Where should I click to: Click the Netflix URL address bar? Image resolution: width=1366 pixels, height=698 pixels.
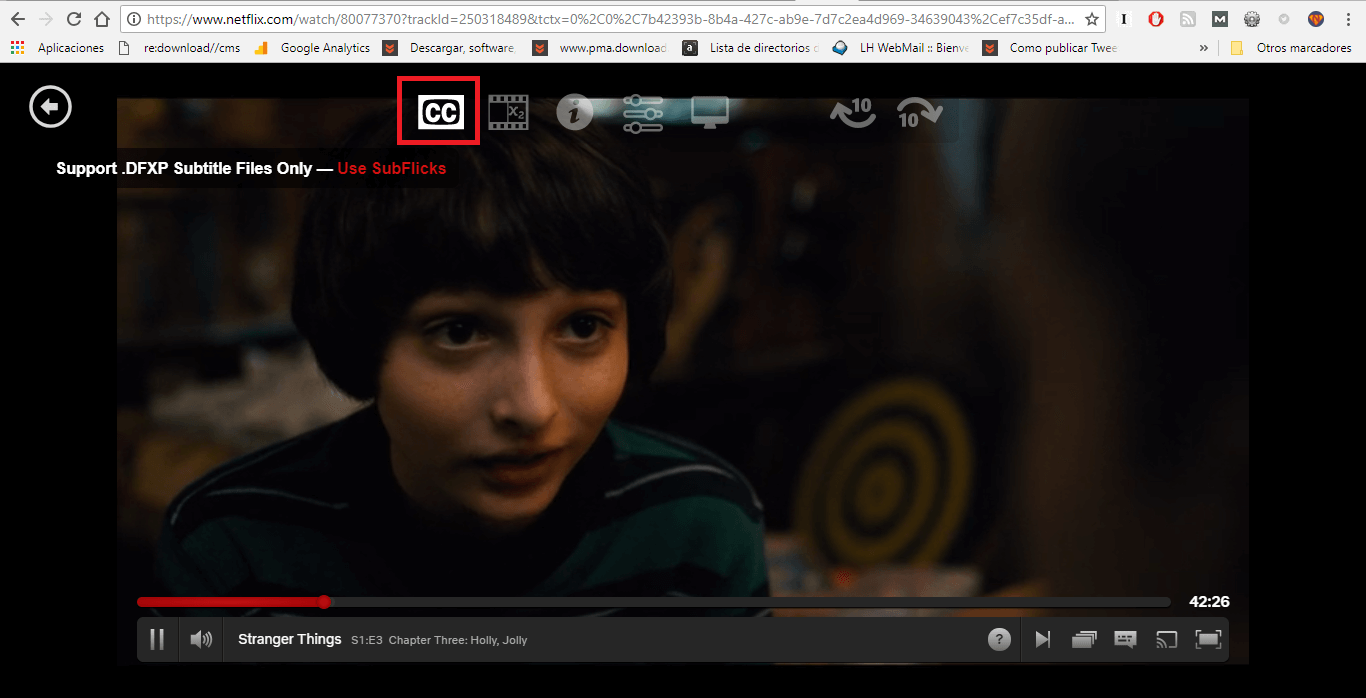click(x=612, y=19)
